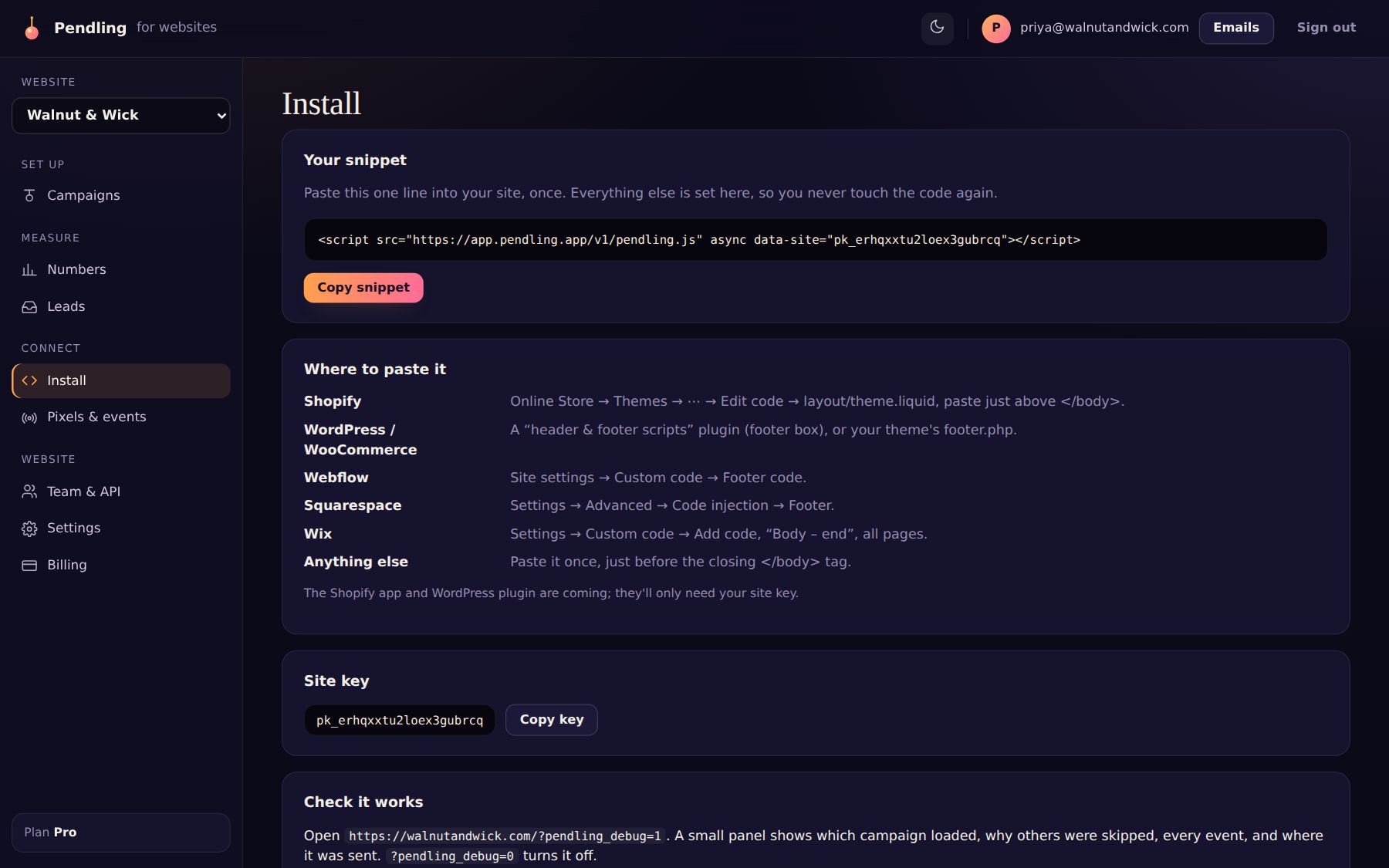Click the Check it works heading
Viewport: 1389px width, 868px height.
coord(363,802)
